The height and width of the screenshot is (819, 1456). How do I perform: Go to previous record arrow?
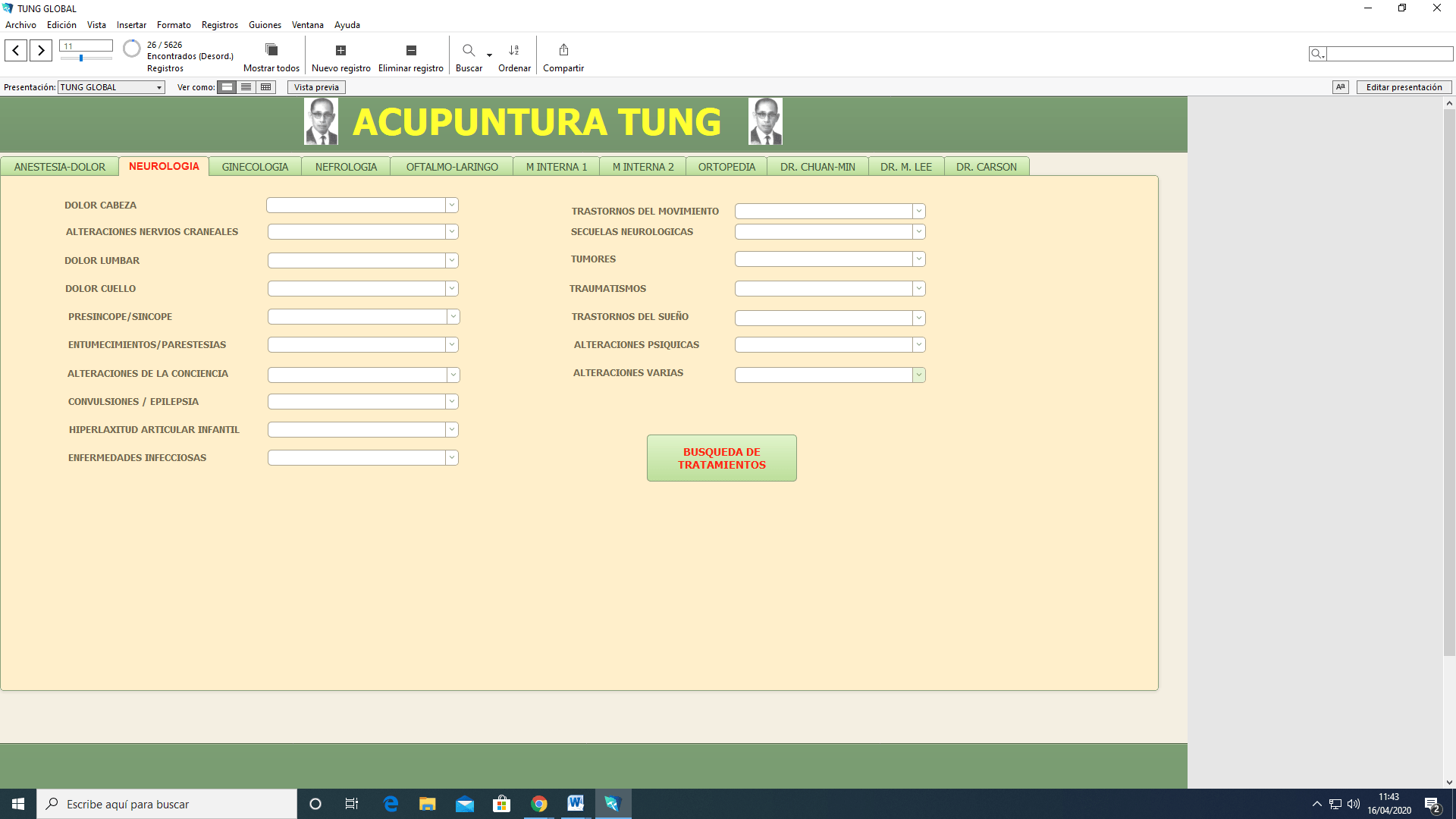[16, 51]
